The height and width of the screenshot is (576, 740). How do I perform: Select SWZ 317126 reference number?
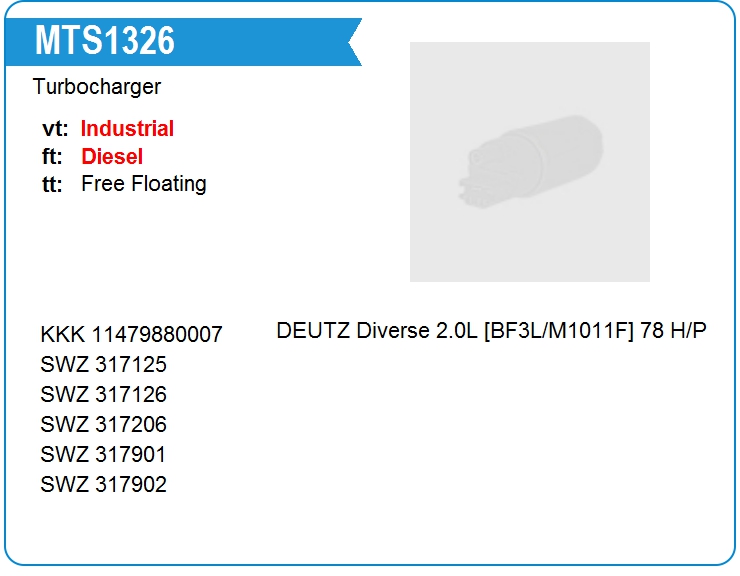(103, 394)
